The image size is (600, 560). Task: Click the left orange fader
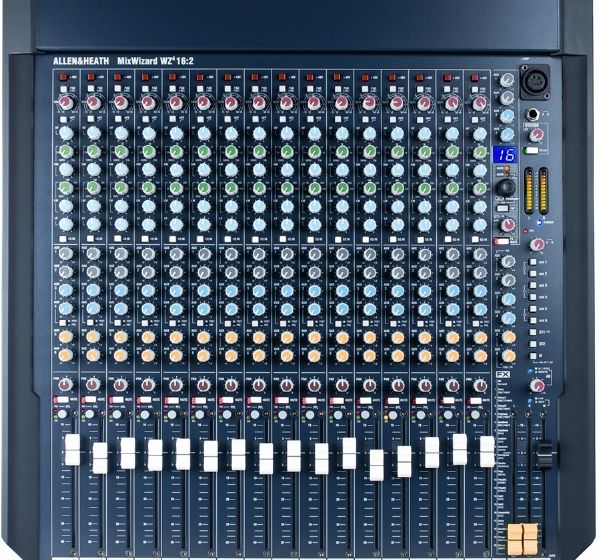pyautogui.click(x=515, y=539)
